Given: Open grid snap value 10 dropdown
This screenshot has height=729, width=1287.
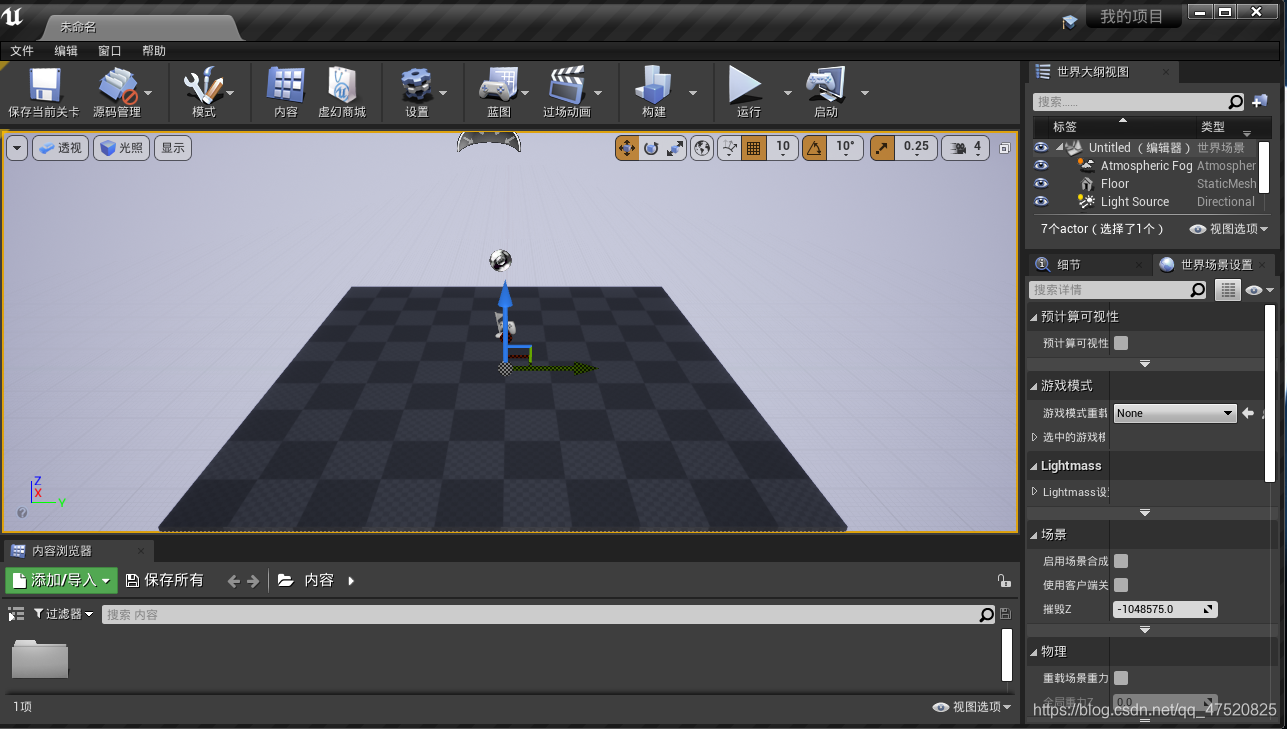Looking at the screenshot, I should (783, 148).
